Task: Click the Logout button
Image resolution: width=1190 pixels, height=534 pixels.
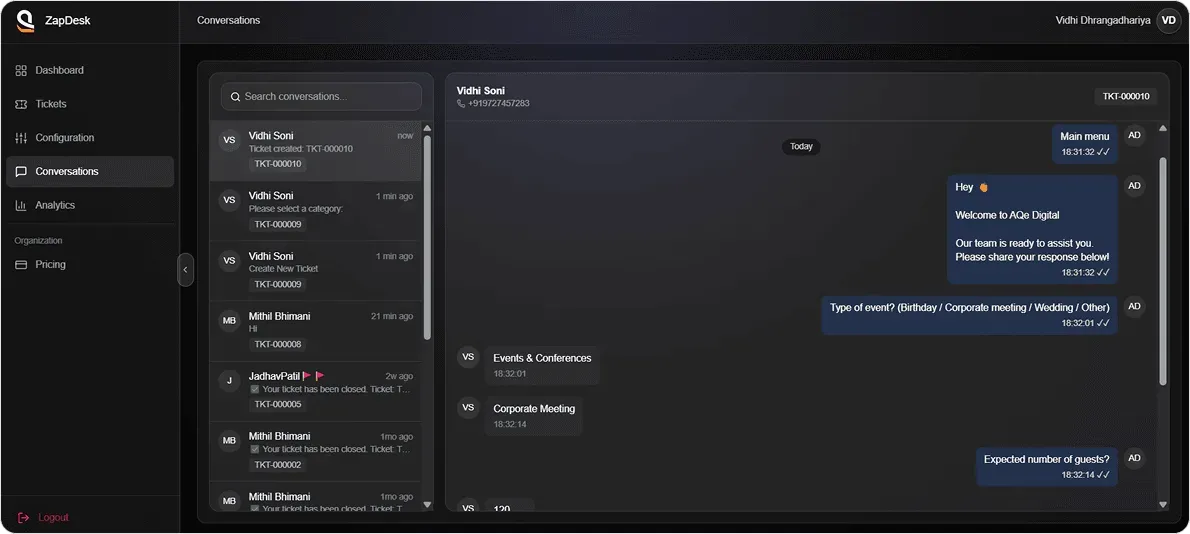Action: pyautogui.click(x=43, y=517)
